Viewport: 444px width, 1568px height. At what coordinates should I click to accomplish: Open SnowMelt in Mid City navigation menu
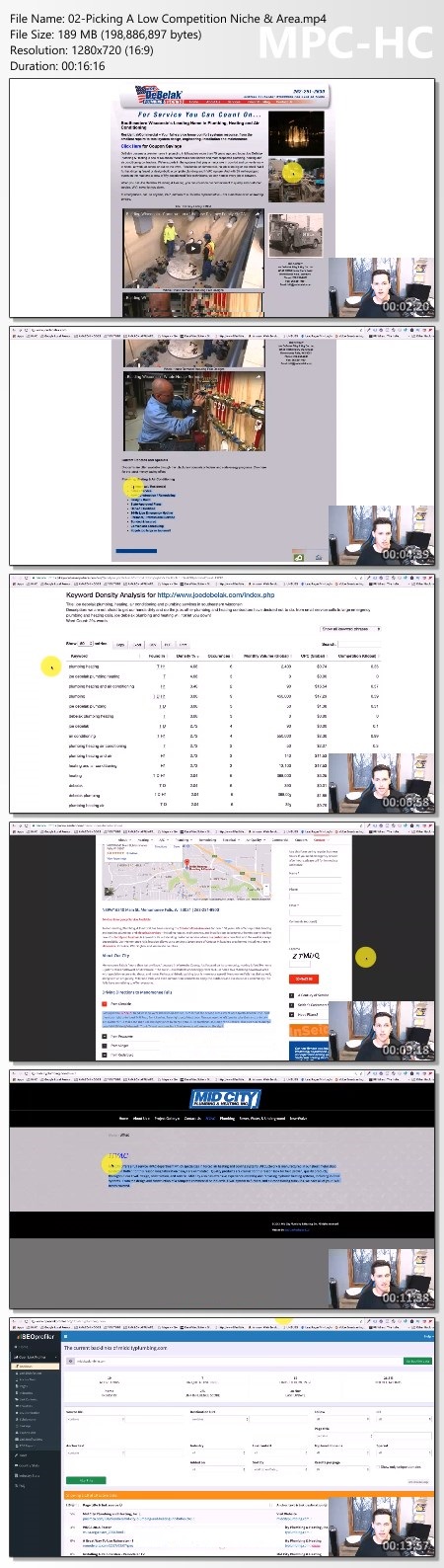[299, 1119]
